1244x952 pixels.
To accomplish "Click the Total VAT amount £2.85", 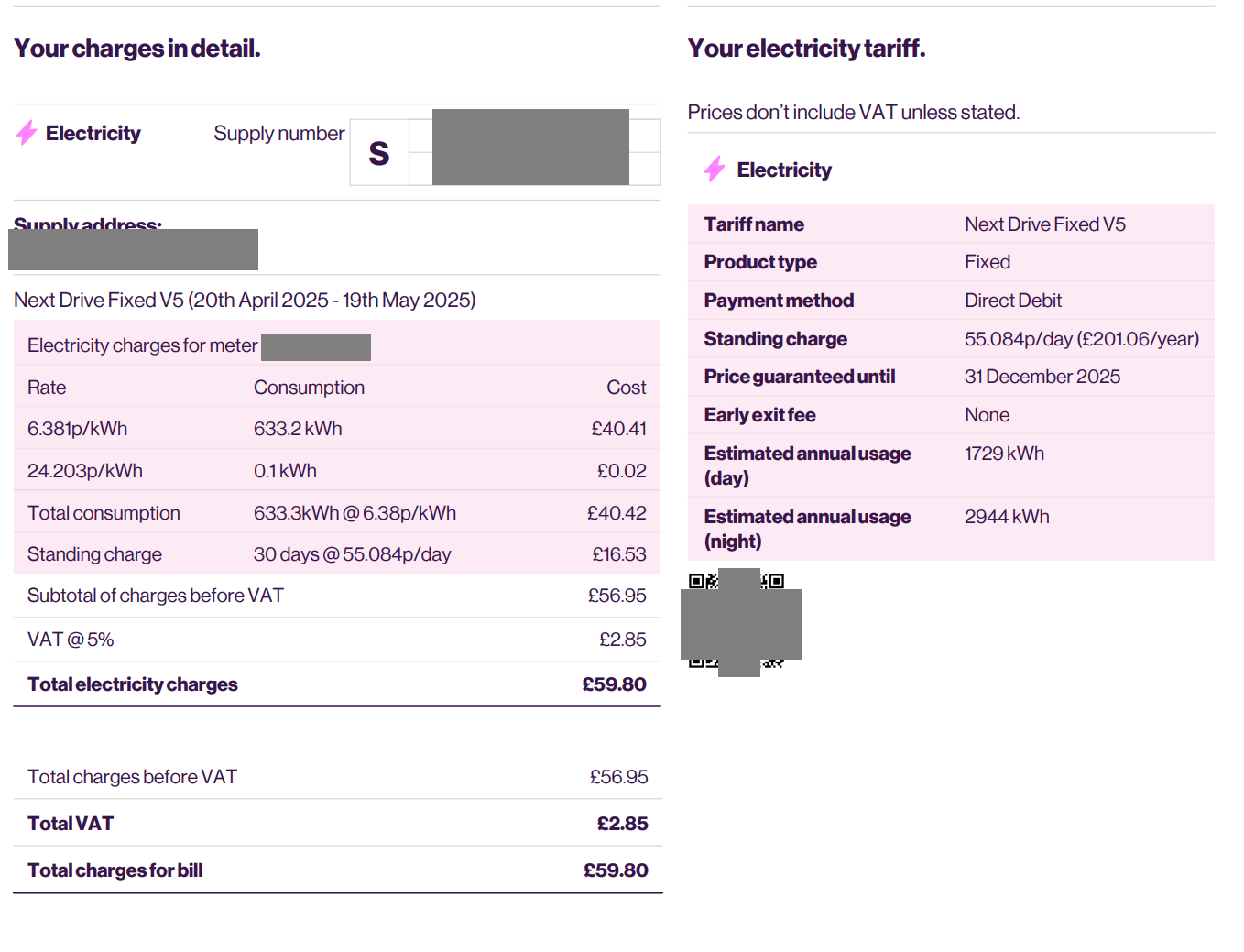I will tap(622, 824).
